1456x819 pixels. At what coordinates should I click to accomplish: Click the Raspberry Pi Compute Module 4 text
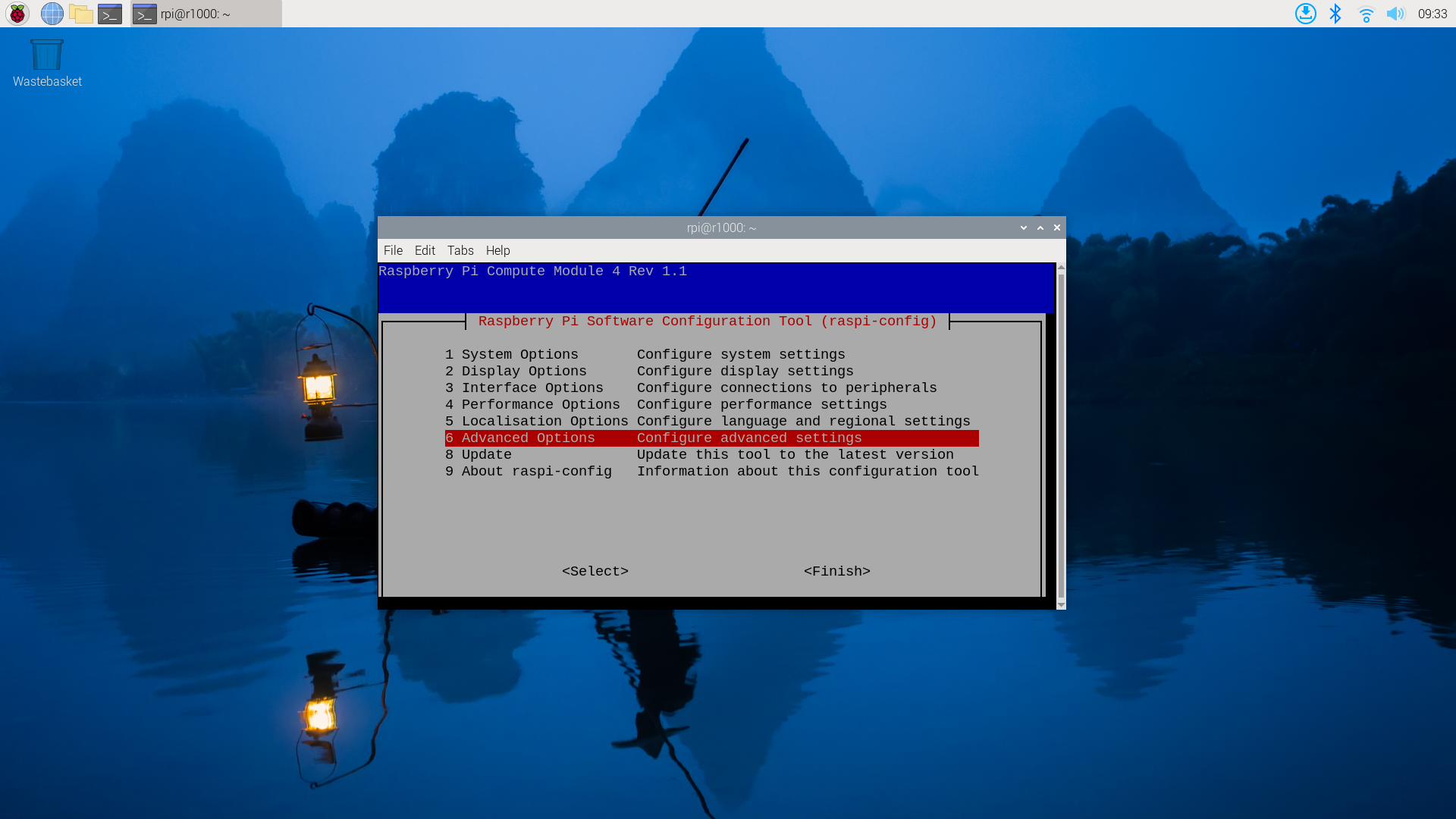(x=532, y=271)
